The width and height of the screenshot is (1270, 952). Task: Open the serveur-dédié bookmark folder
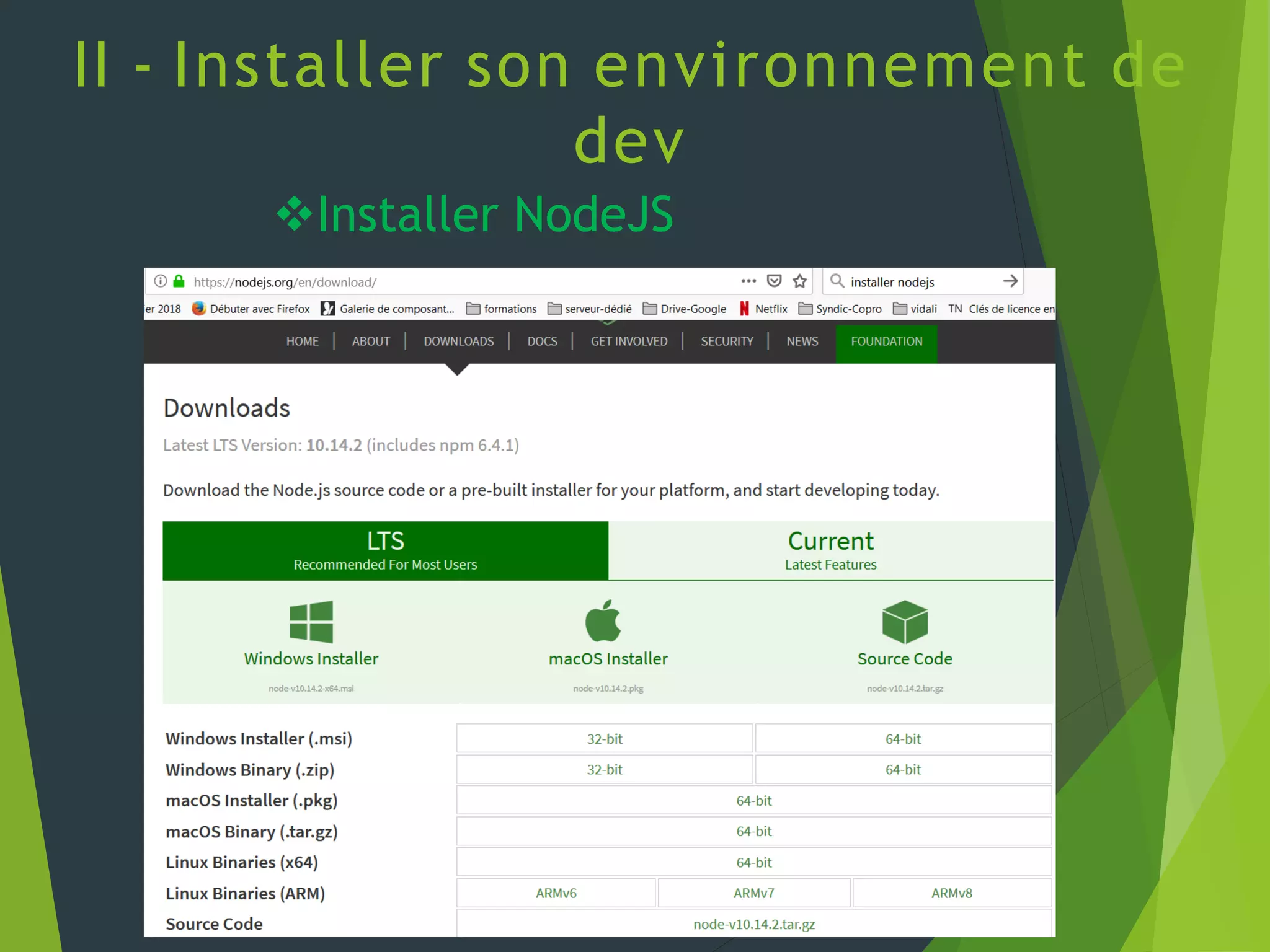tap(589, 309)
